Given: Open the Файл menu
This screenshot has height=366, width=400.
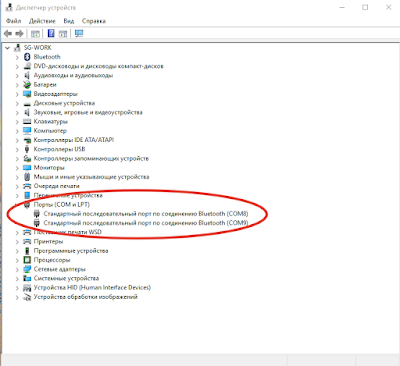Looking at the screenshot, I should (x=14, y=21).
